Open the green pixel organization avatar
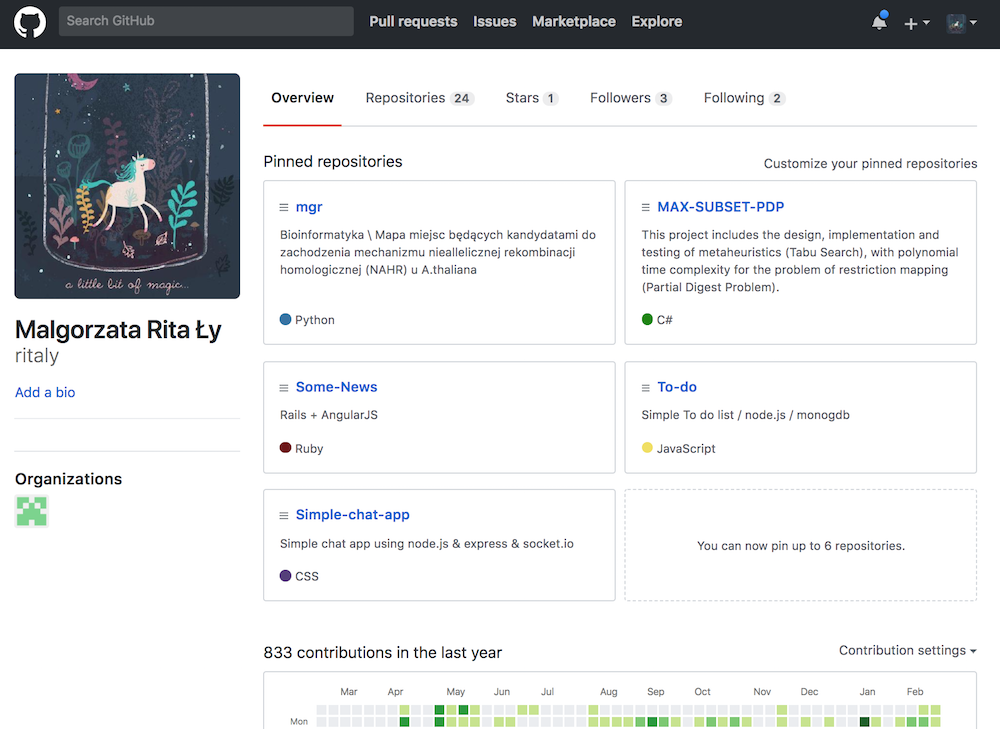This screenshot has height=729, width=1000. point(32,512)
